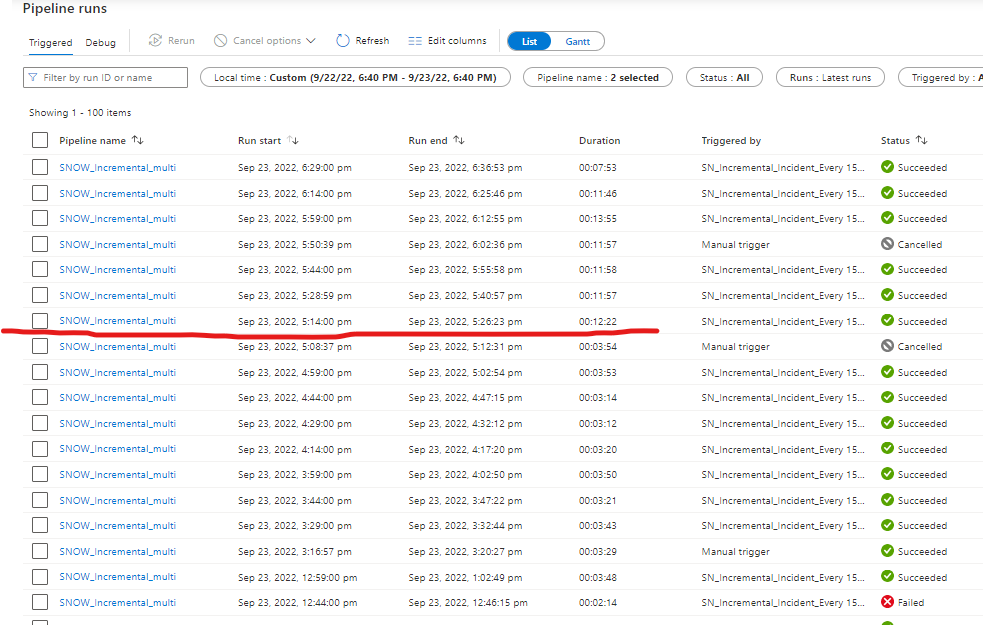Click the Rerun icon in toolbar
This screenshot has height=625, width=983.
click(x=155, y=41)
